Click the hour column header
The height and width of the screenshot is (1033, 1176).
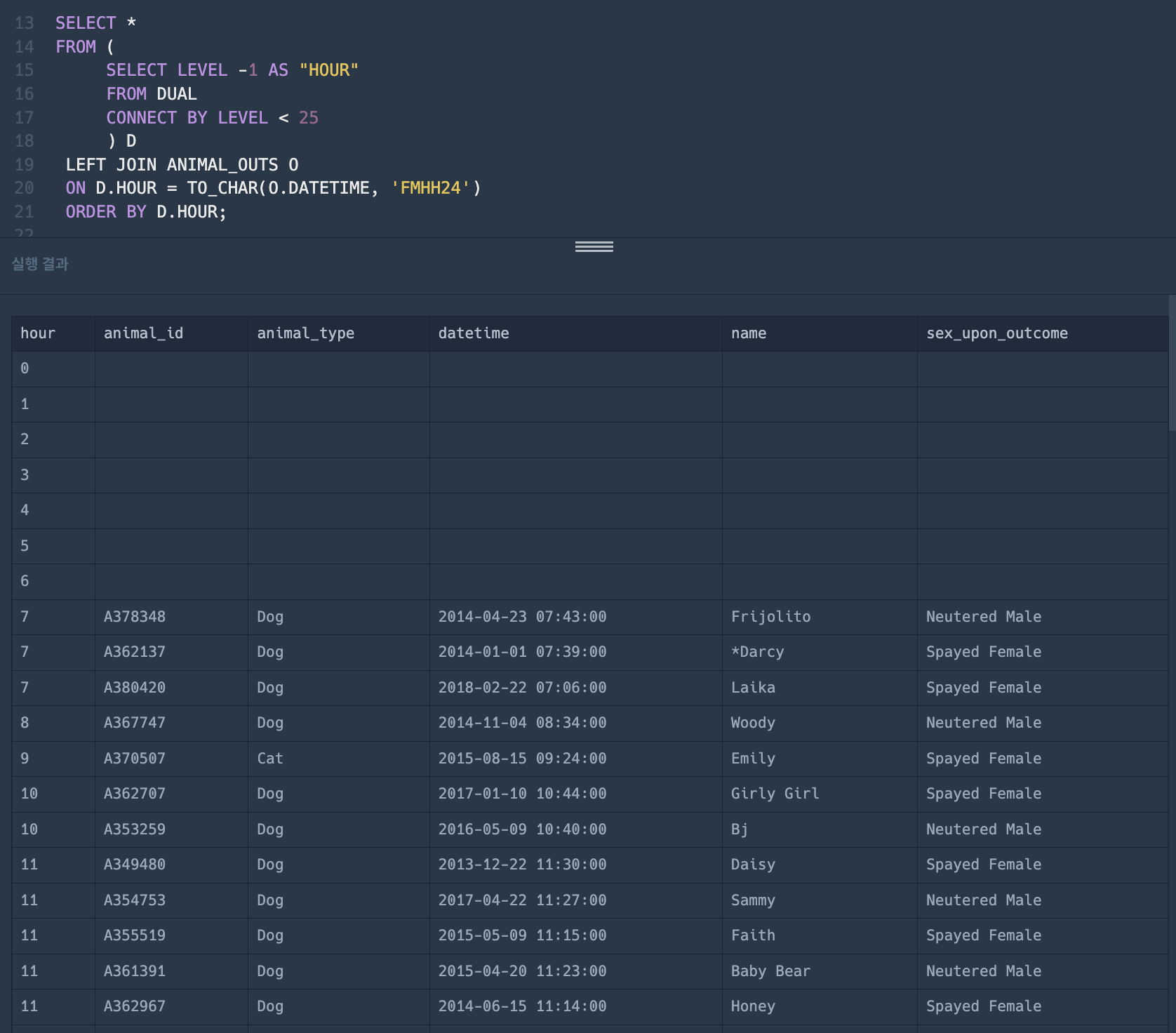coord(38,333)
